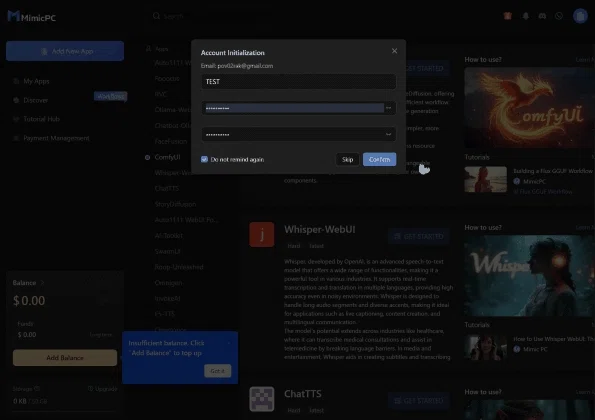Select SwarmUI in apps list
Image resolution: width=595 pixels, height=420 pixels.
pos(167,251)
